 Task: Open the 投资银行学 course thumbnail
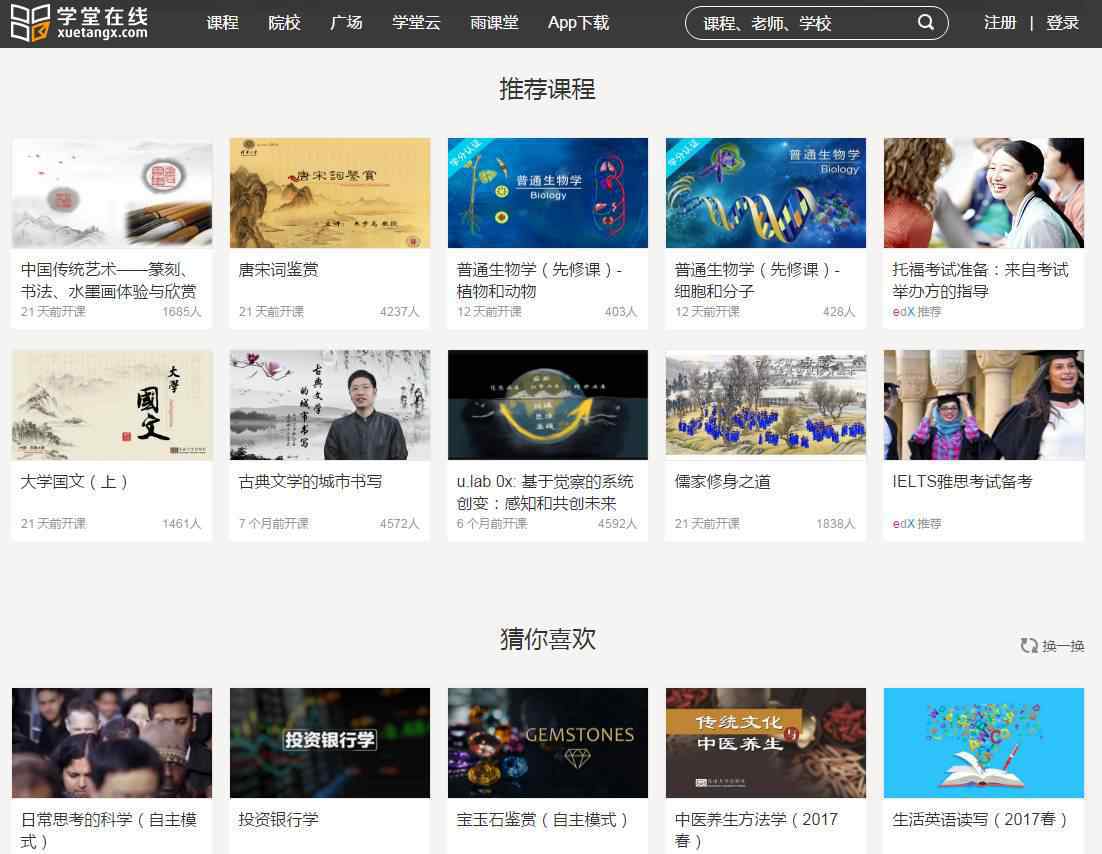(x=330, y=743)
